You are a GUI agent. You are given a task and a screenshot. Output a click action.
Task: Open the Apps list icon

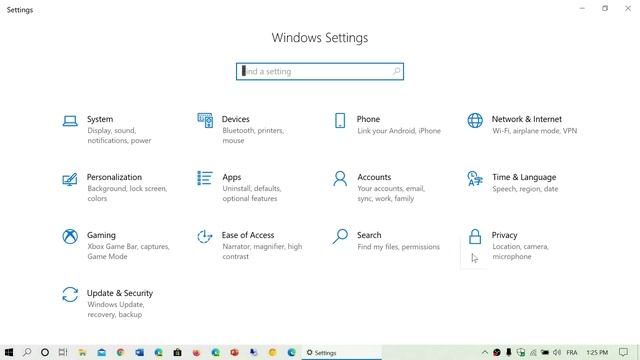205,178
